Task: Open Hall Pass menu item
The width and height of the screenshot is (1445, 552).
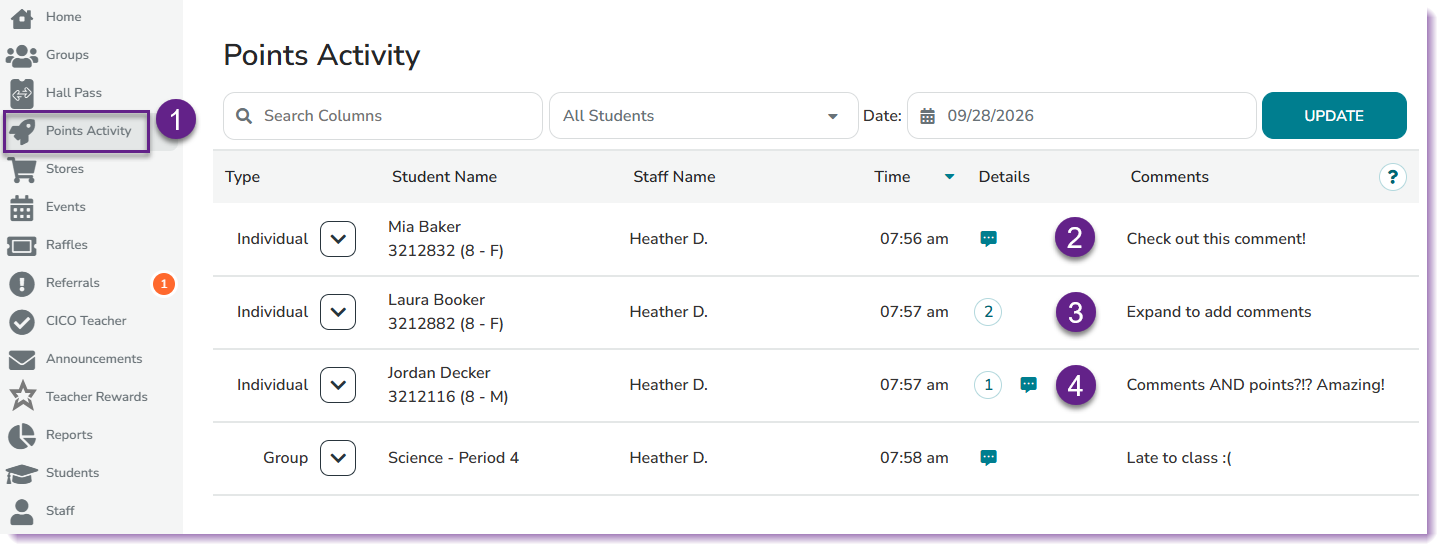Action: point(74,93)
